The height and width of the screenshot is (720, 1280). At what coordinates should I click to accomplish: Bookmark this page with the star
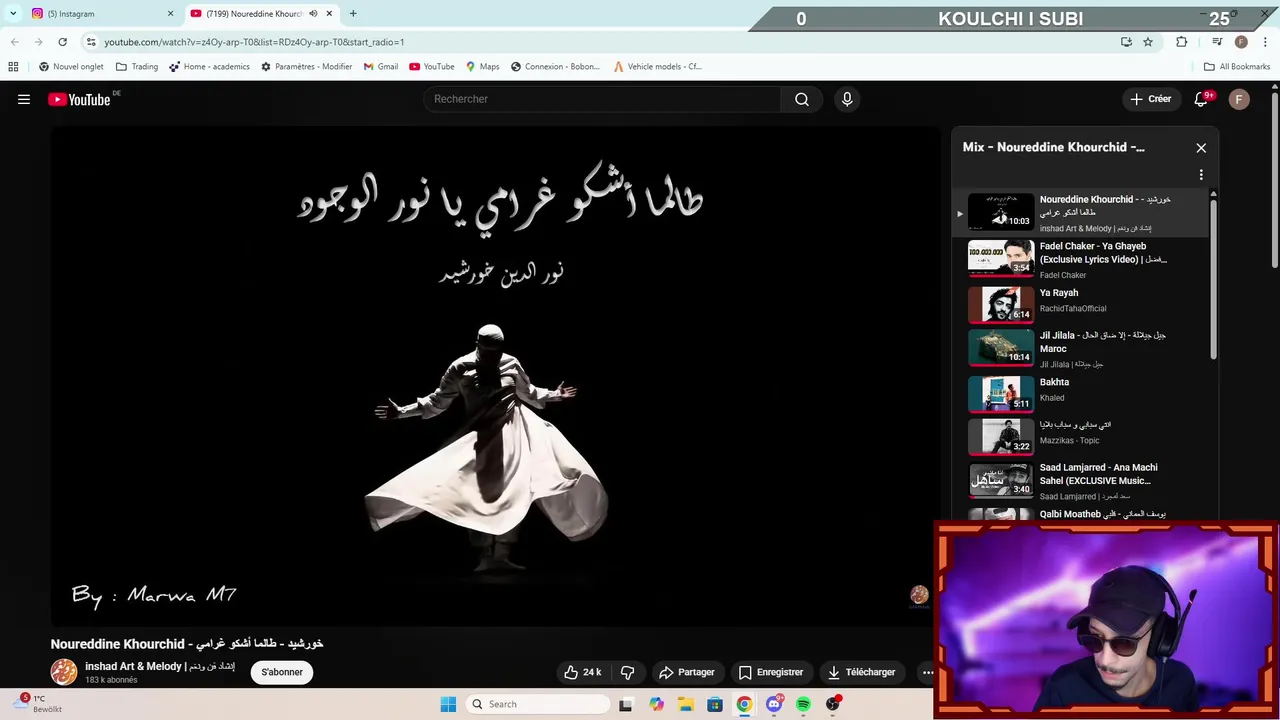1148,42
